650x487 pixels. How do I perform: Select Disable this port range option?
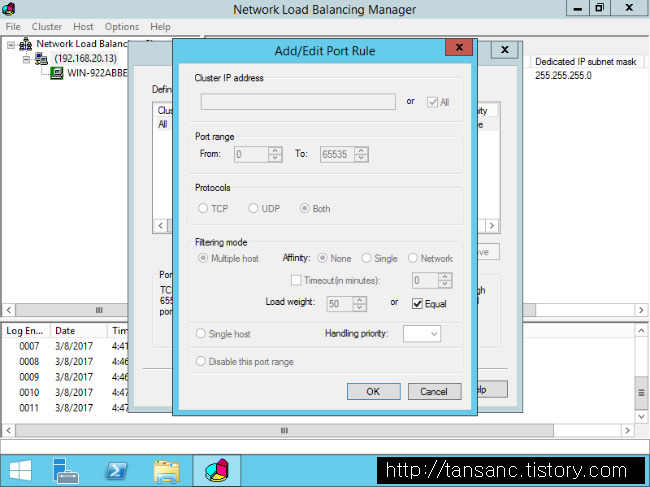[201, 361]
